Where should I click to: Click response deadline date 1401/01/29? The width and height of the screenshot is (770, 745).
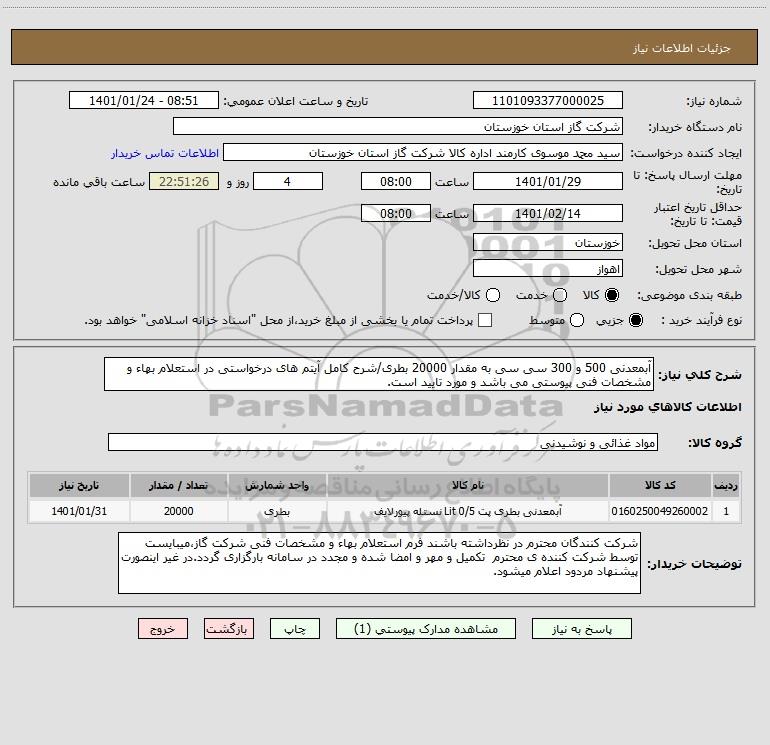coord(548,181)
